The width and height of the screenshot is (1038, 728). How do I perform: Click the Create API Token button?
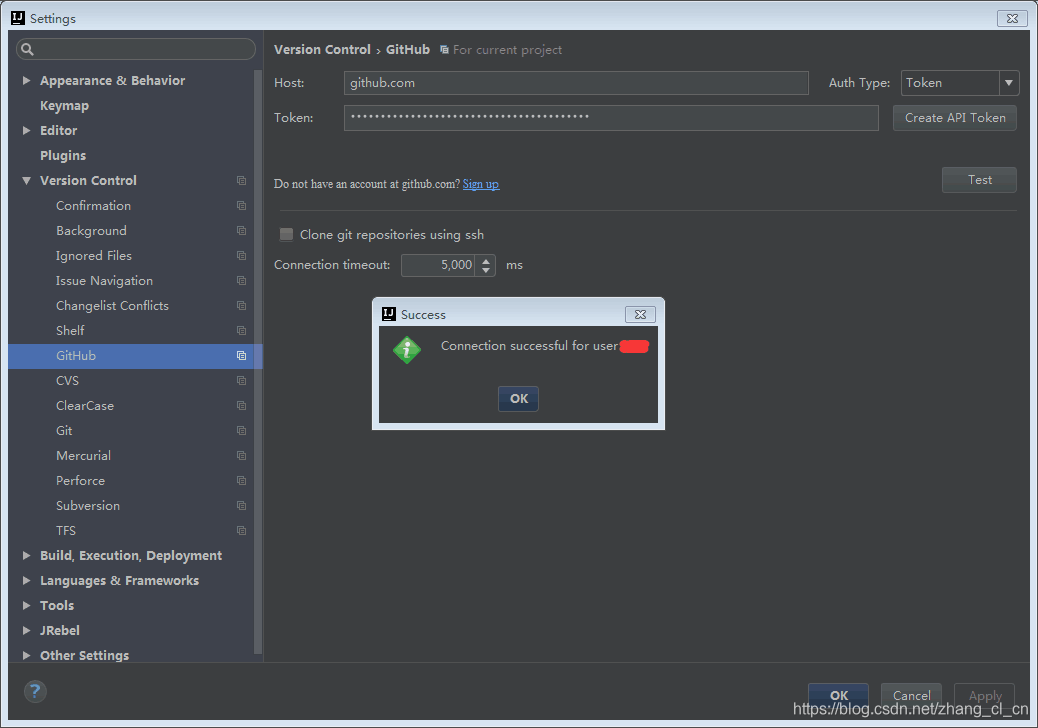955,118
